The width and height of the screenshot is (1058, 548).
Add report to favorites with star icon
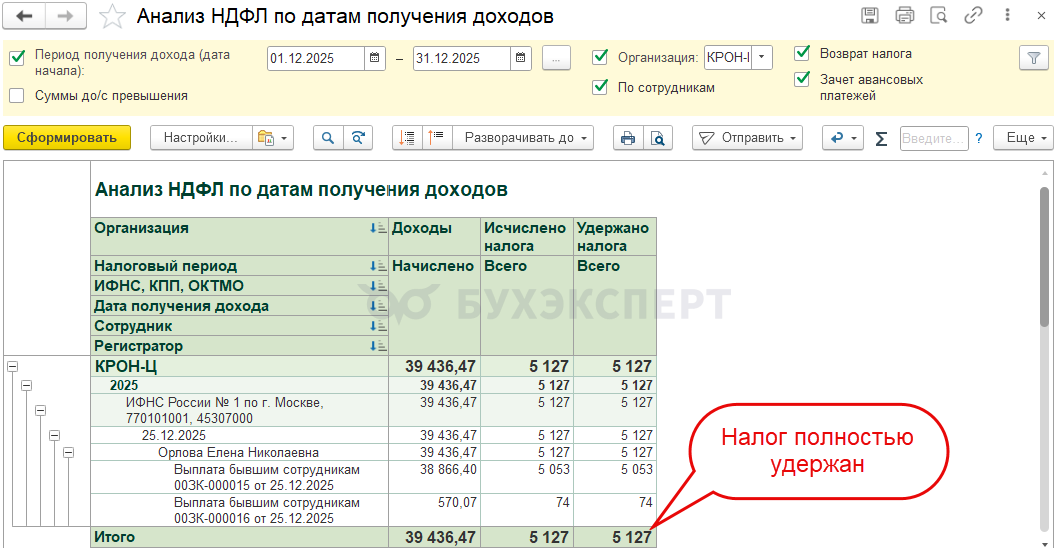click(x=111, y=17)
